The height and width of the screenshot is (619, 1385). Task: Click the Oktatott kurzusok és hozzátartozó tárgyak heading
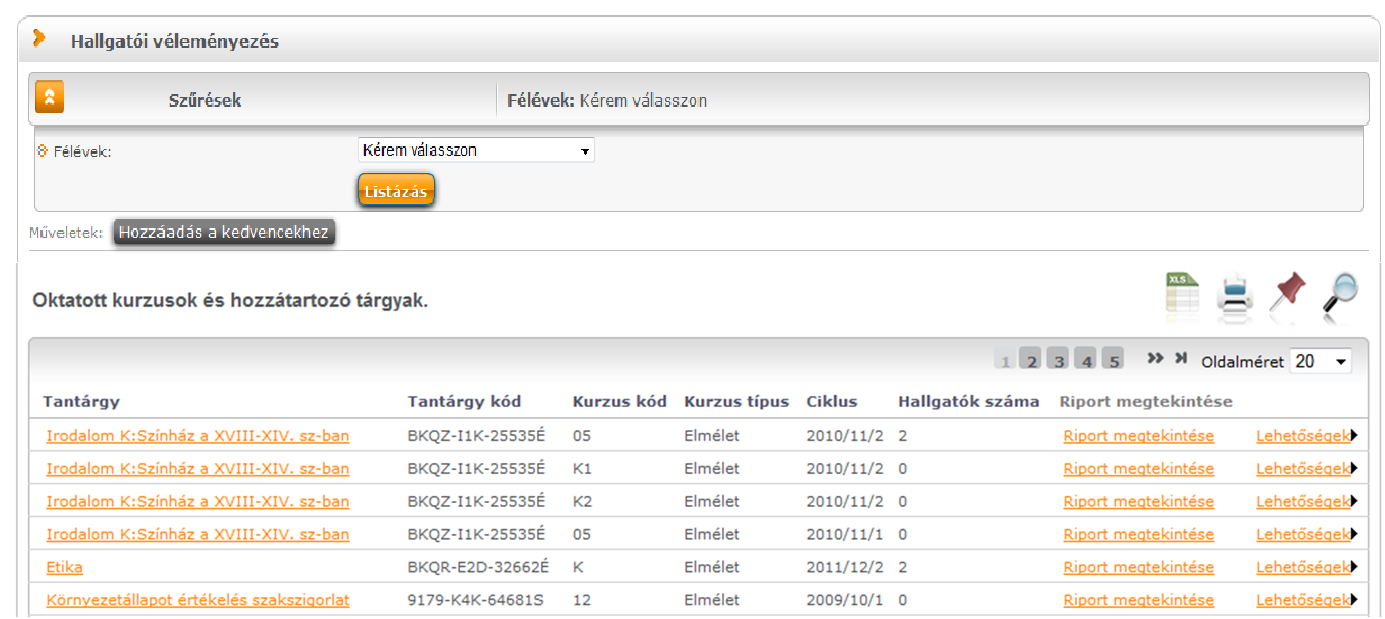[x=230, y=300]
